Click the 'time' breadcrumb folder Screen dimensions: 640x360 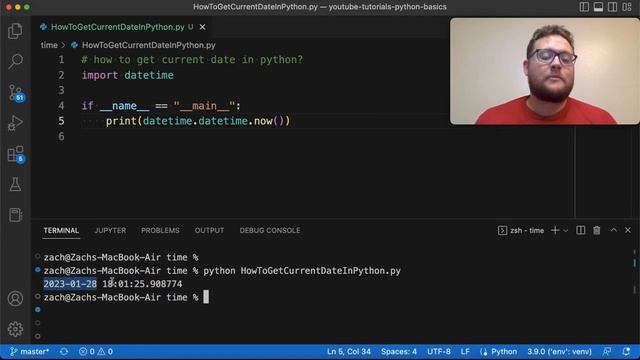click(x=49, y=45)
